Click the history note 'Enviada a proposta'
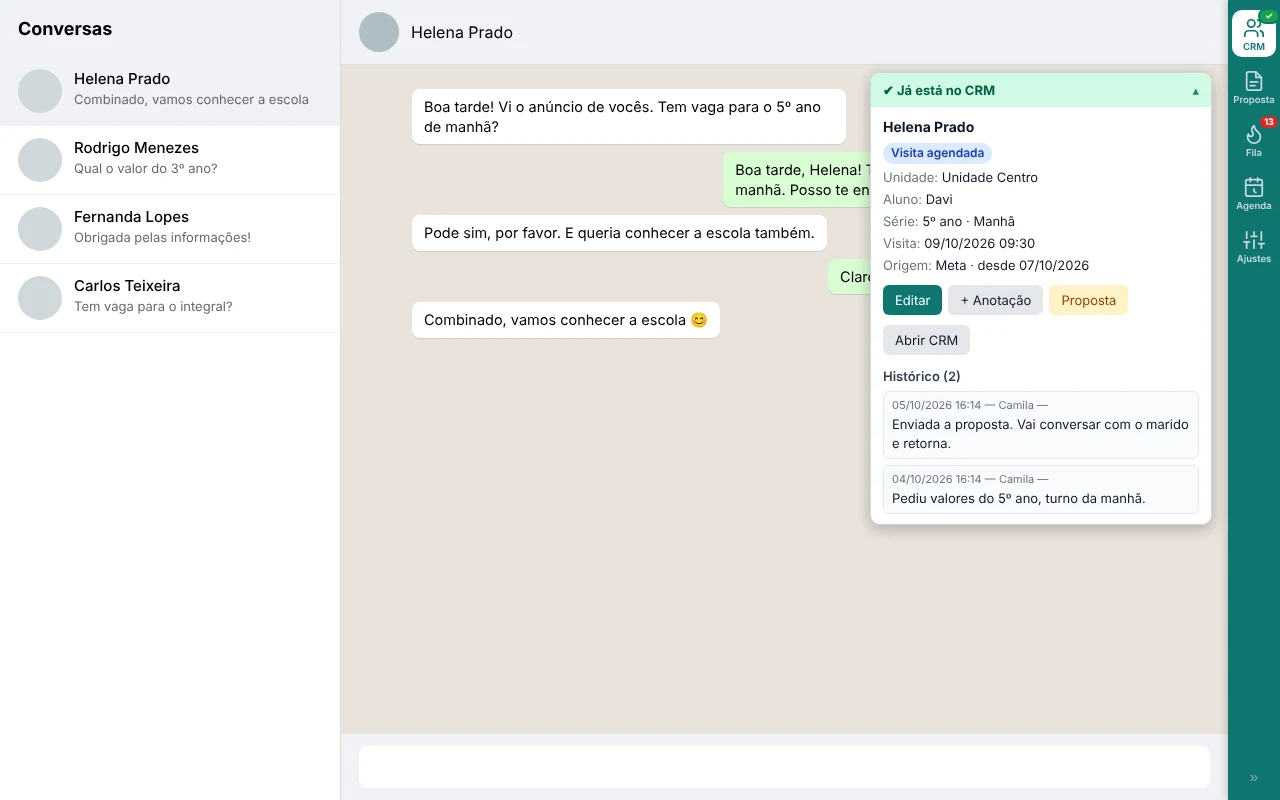 click(x=1040, y=425)
